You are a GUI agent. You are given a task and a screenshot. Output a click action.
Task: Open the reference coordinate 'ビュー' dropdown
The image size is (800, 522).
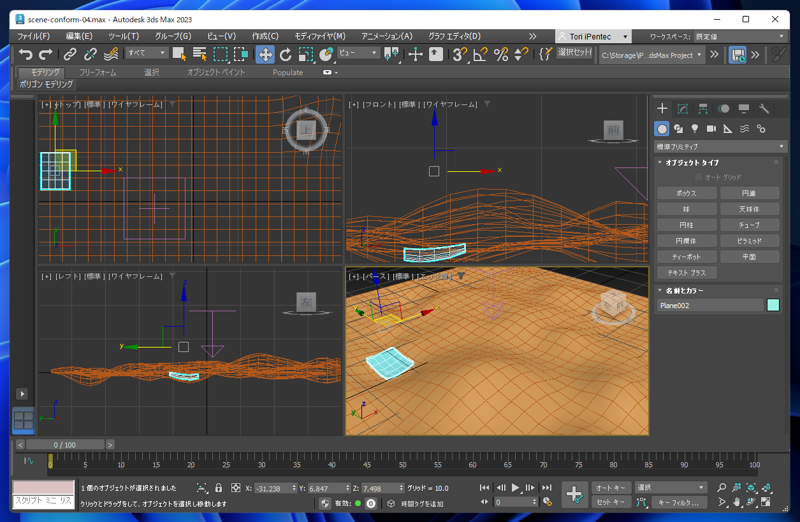358,53
